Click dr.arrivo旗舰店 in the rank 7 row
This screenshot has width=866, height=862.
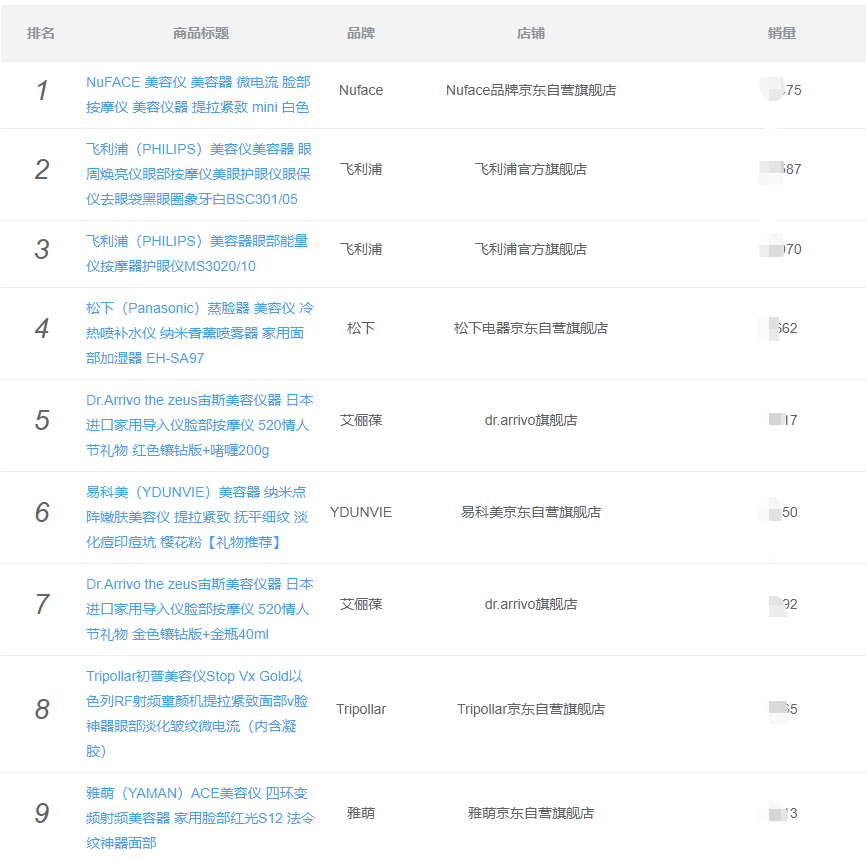(531, 604)
